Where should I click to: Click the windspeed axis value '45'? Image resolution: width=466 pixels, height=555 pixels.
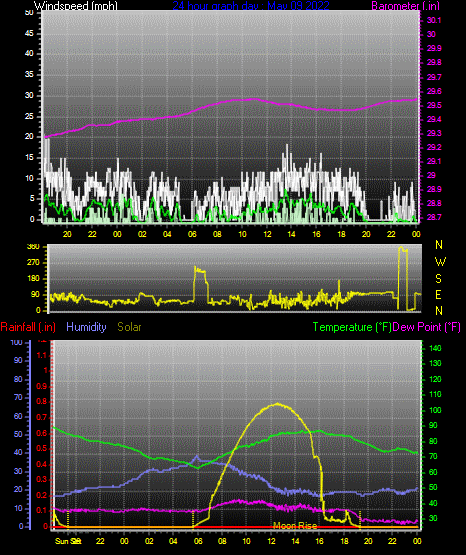coord(29,34)
